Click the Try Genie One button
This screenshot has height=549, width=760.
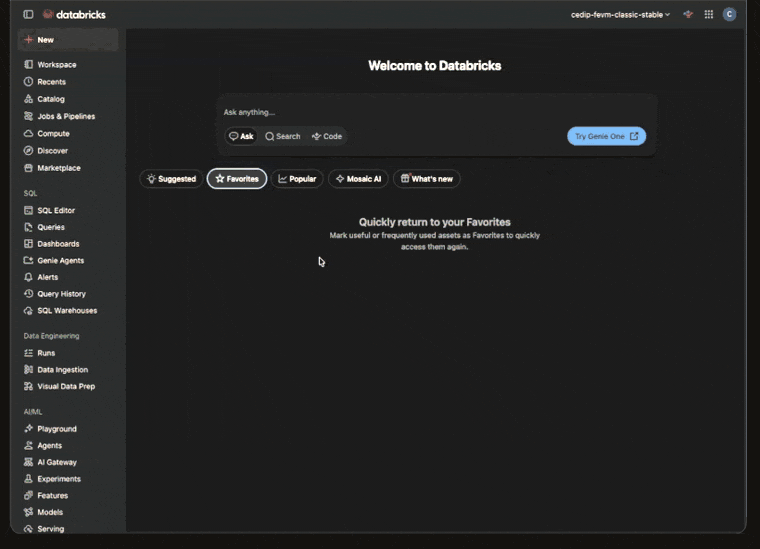606,136
